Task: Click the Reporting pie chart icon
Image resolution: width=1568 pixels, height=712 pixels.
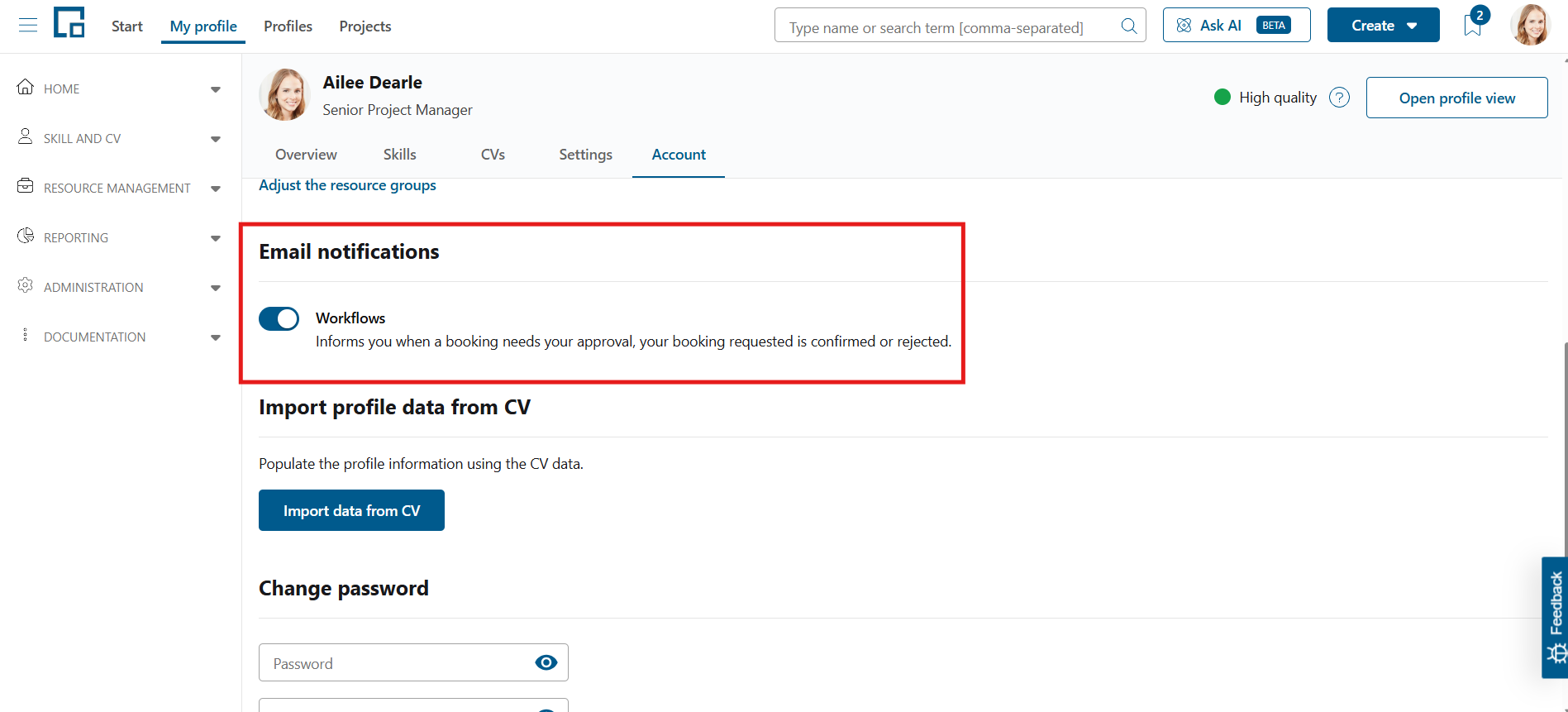Action: pyautogui.click(x=26, y=236)
